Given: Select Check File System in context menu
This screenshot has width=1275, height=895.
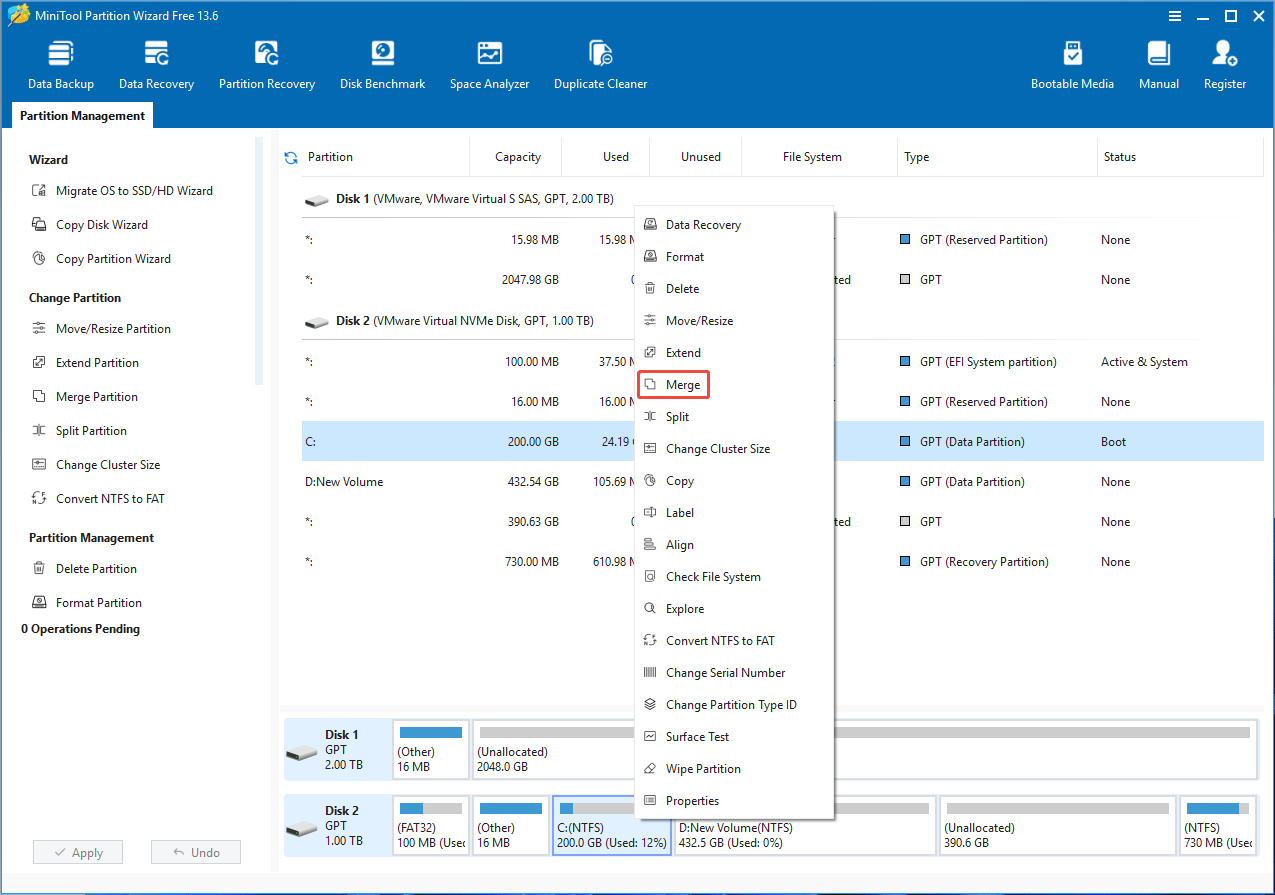Looking at the screenshot, I should point(734,577).
